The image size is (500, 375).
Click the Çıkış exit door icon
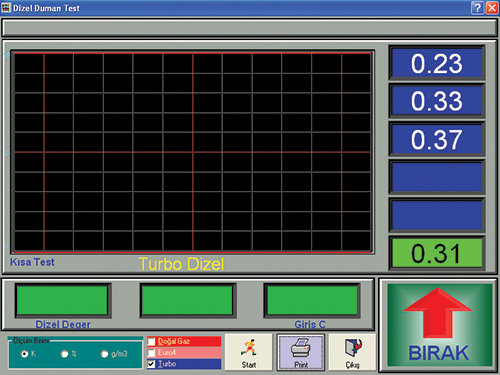tap(353, 348)
